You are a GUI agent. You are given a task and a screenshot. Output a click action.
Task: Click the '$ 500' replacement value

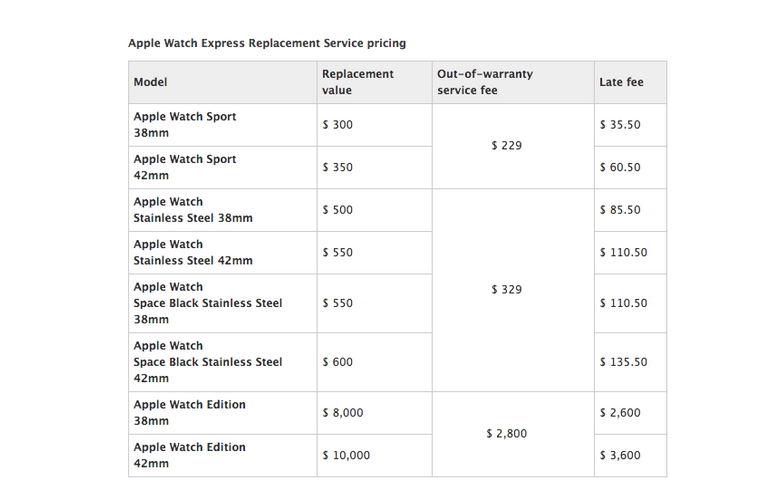[x=338, y=210]
